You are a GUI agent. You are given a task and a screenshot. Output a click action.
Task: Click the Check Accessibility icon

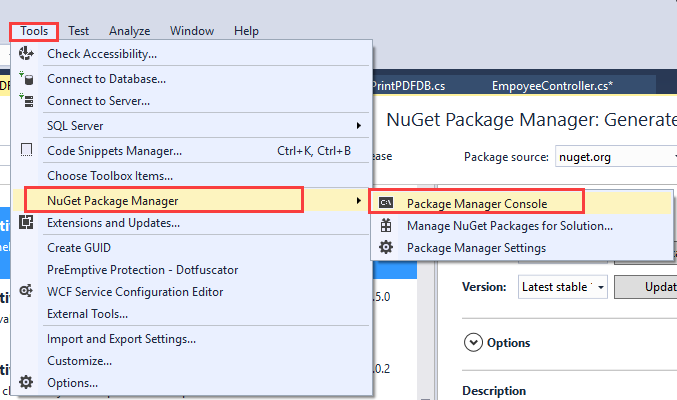[27, 54]
